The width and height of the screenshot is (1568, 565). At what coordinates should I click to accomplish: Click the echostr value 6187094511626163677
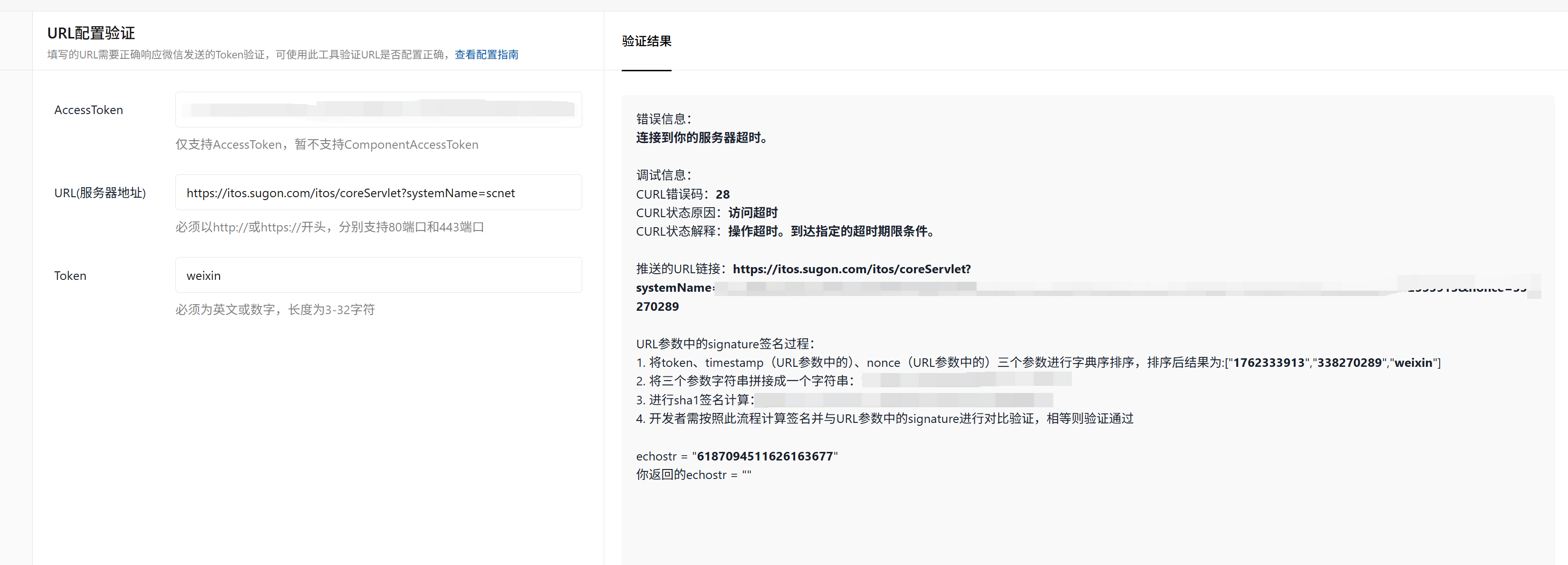coord(765,456)
